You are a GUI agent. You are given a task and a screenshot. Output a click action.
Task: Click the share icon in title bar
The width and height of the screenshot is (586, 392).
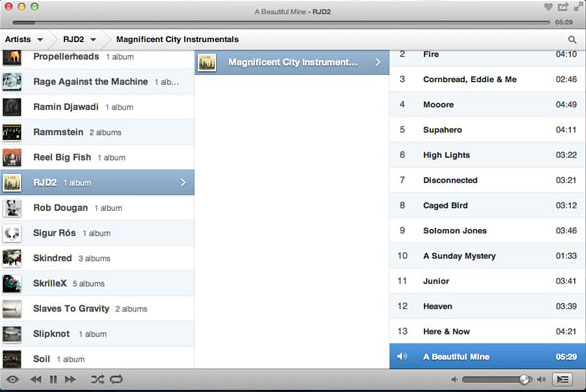(563, 7)
